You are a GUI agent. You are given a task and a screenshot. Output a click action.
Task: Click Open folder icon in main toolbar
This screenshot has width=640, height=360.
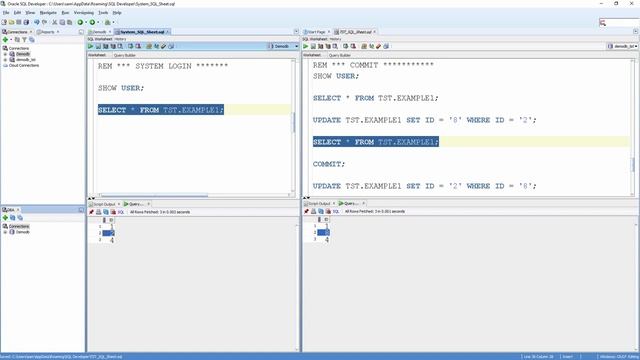(x=11, y=22)
